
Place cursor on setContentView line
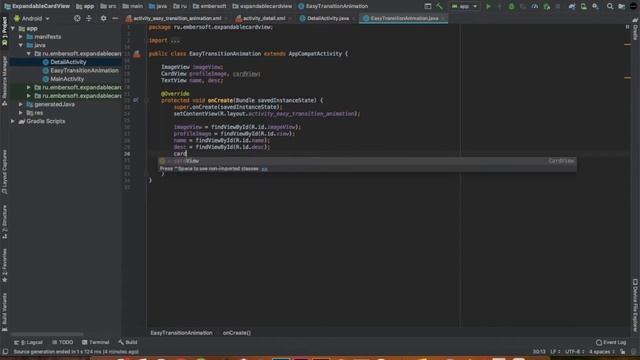267,113
